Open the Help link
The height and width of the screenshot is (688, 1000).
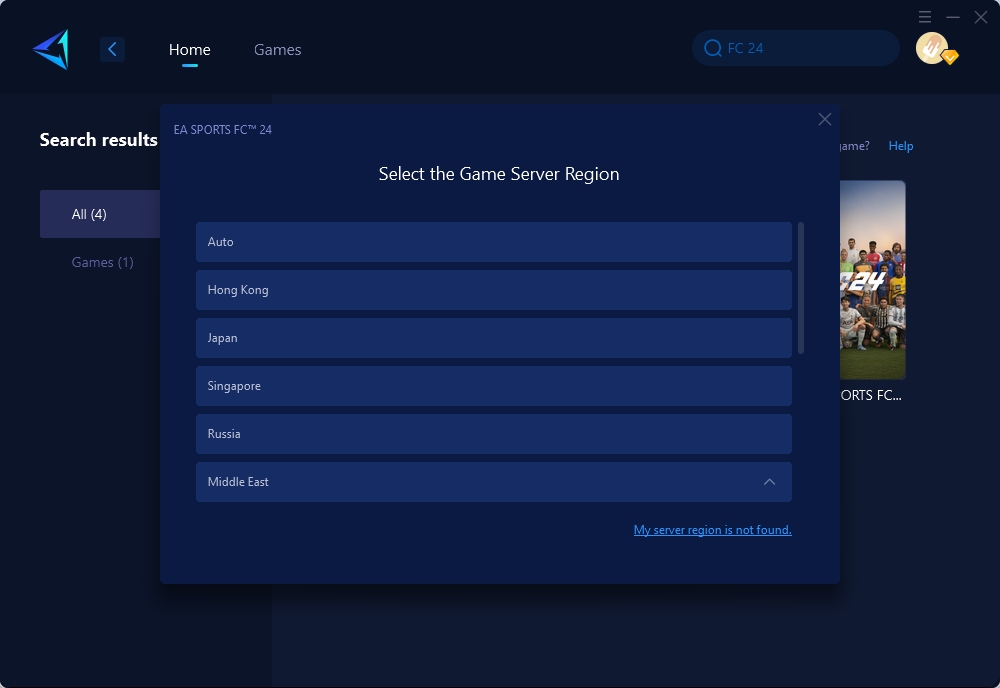[901, 146]
